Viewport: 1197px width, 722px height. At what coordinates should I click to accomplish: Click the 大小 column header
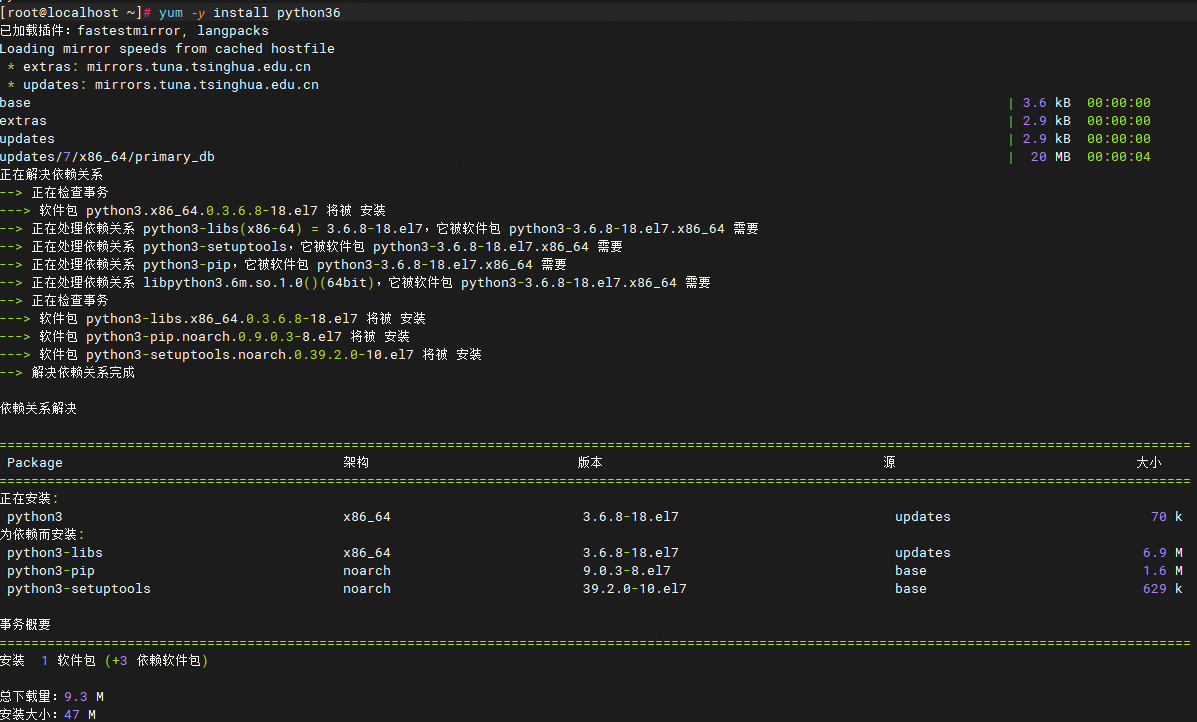coord(1149,463)
